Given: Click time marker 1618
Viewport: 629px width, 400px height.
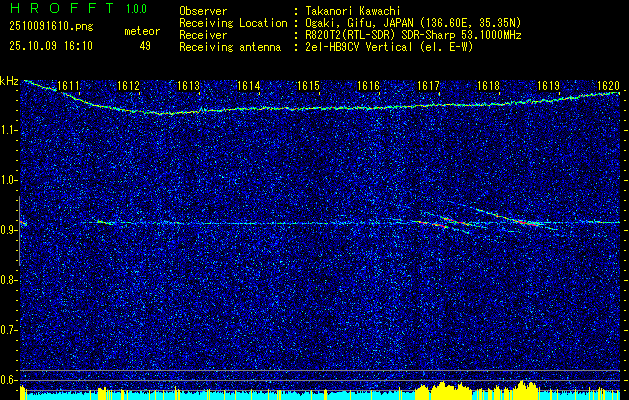Looking at the screenshot, I should click(x=488, y=85).
